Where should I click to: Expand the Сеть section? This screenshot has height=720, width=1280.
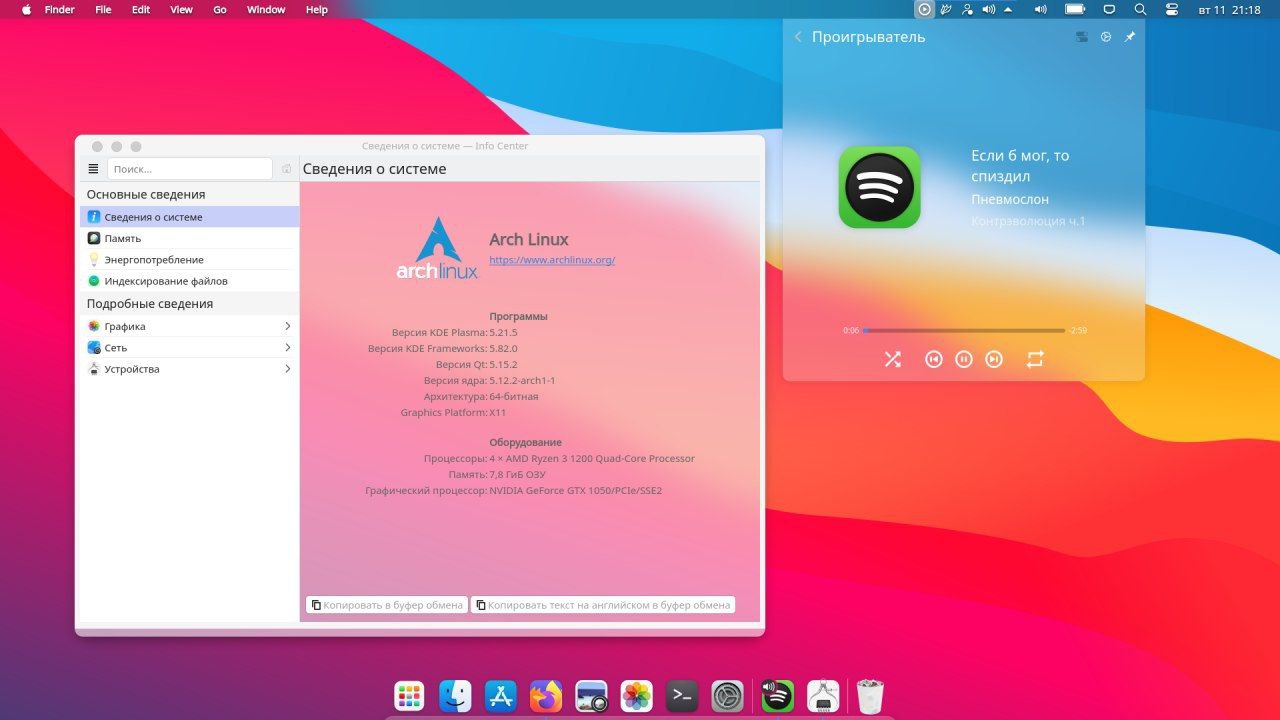click(189, 347)
